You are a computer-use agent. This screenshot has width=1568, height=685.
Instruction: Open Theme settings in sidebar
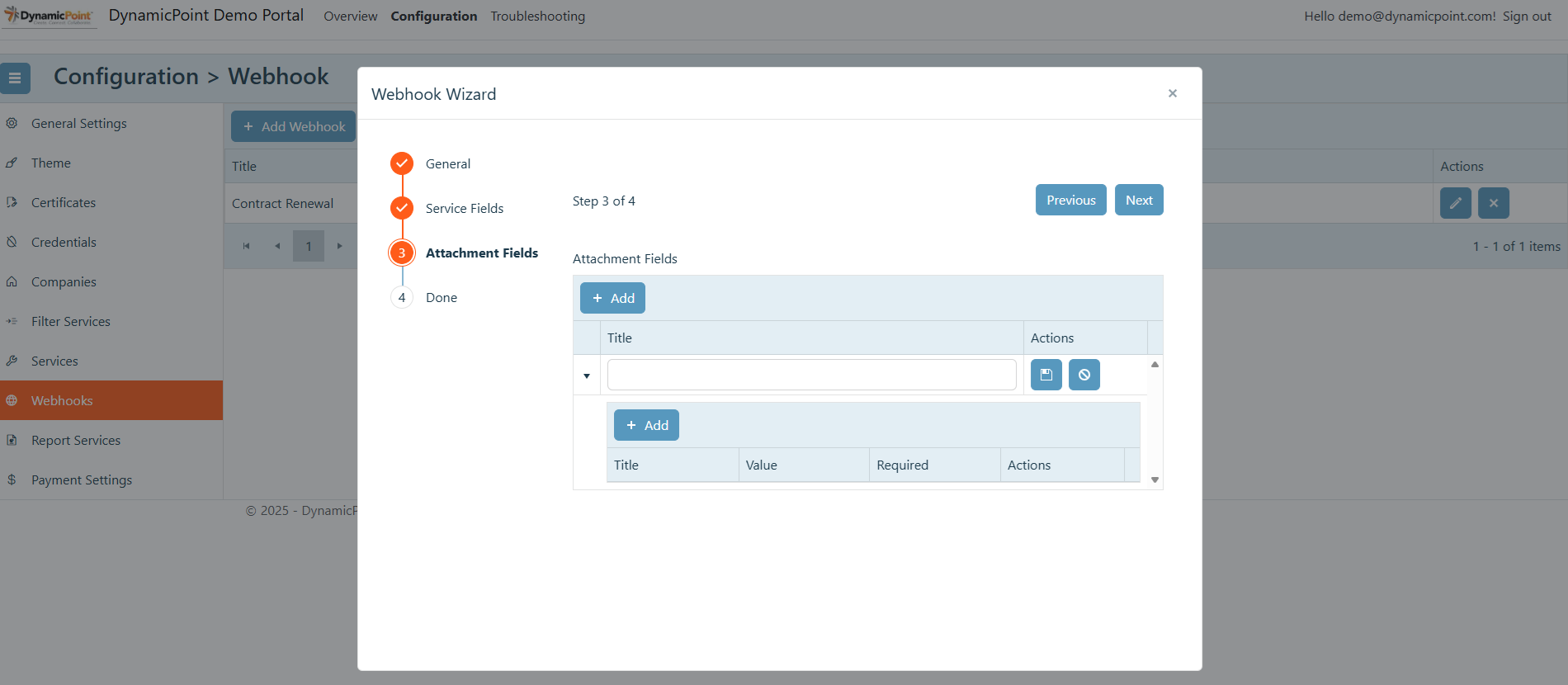click(111, 163)
